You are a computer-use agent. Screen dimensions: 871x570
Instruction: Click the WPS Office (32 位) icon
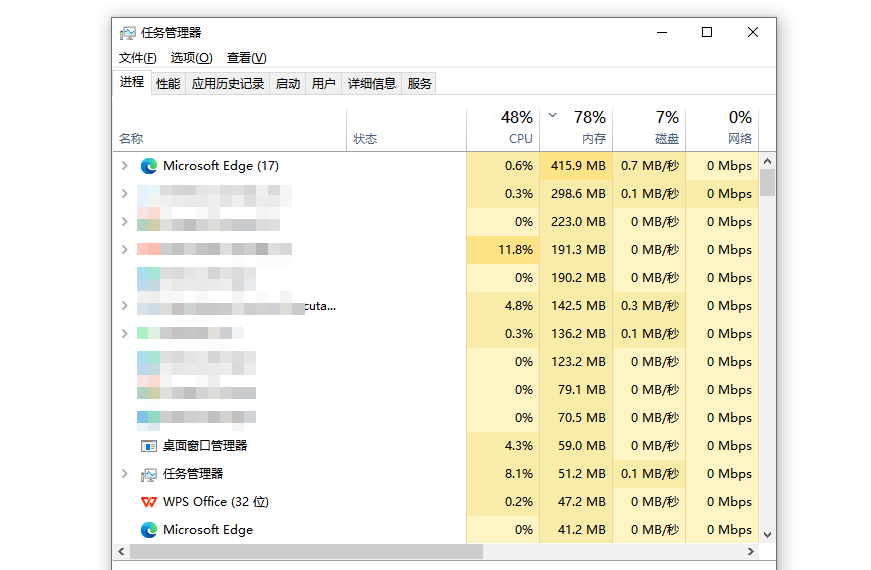click(149, 502)
